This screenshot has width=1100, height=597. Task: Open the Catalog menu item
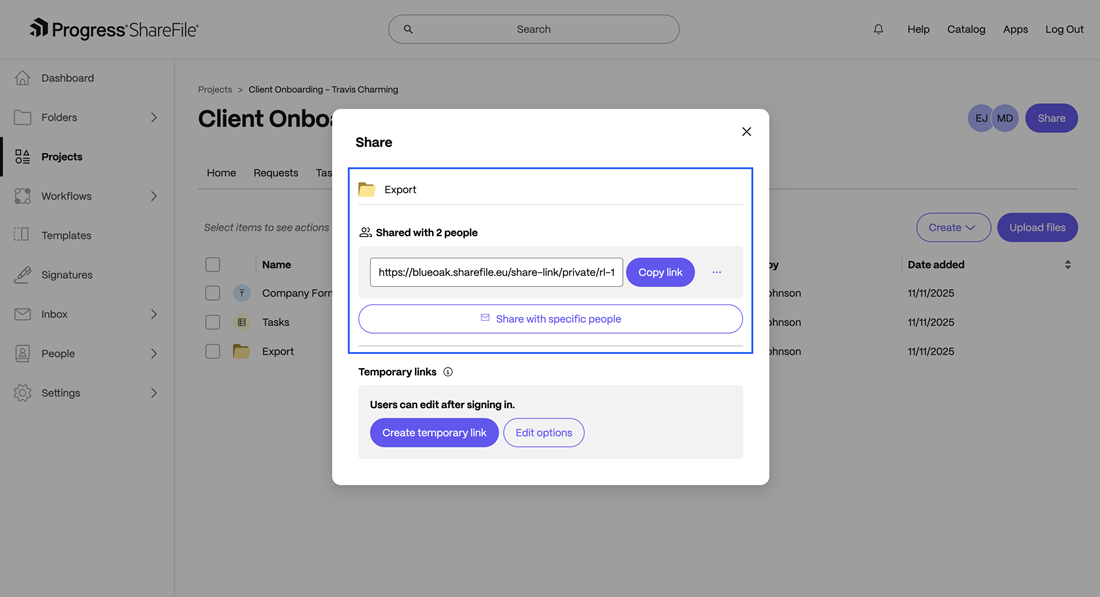[966, 29]
